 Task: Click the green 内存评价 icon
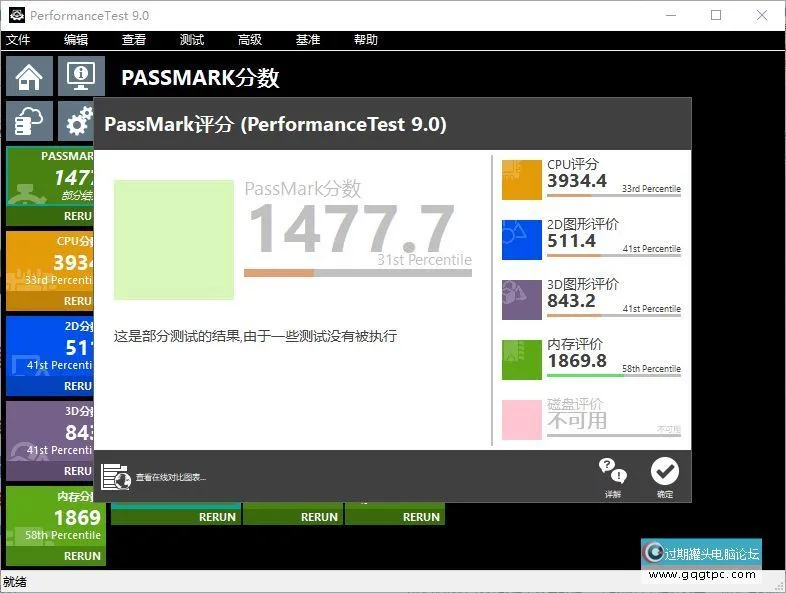[x=521, y=360]
